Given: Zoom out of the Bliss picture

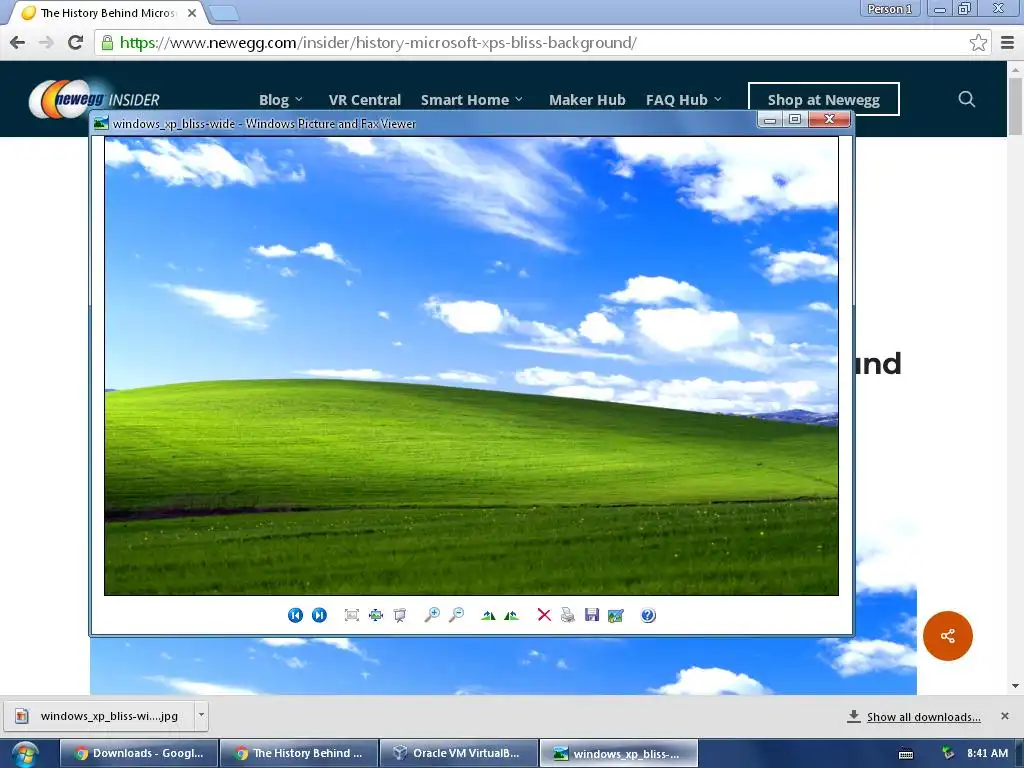Looking at the screenshot, I should [x=456, y=615].
